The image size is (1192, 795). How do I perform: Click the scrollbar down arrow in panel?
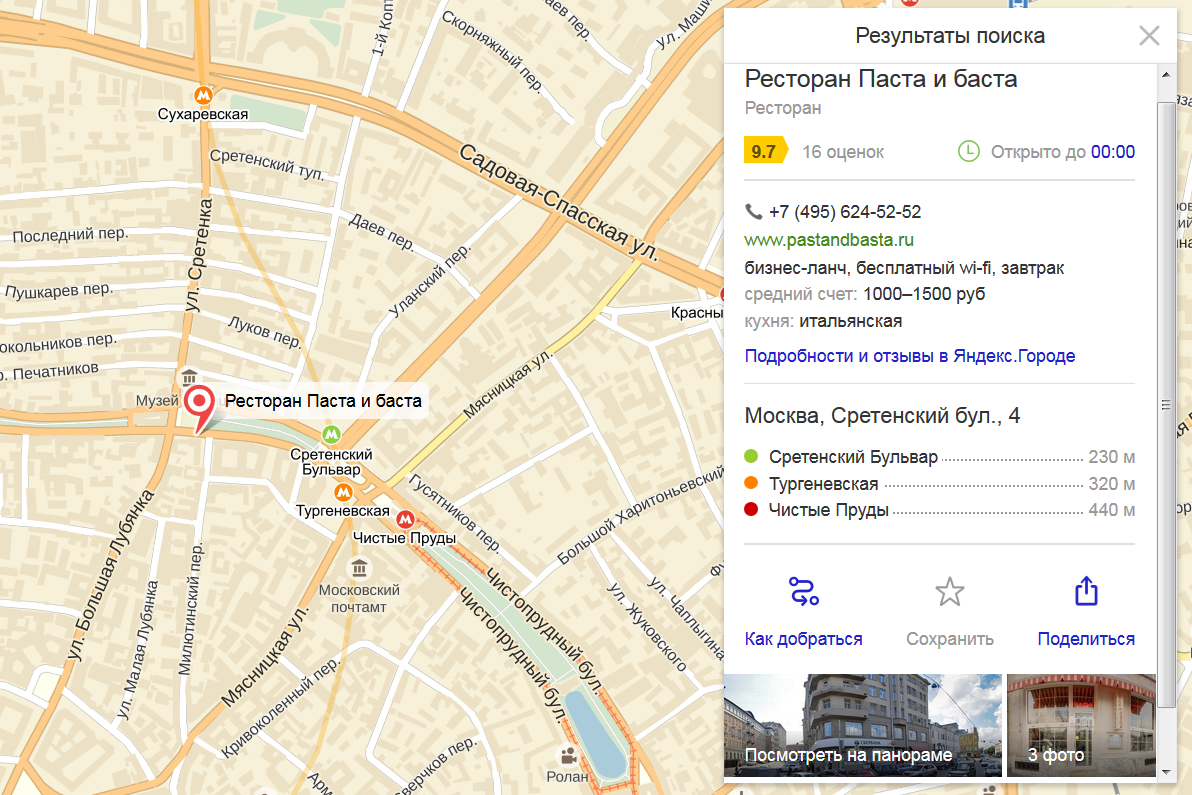coord(1166,772)
